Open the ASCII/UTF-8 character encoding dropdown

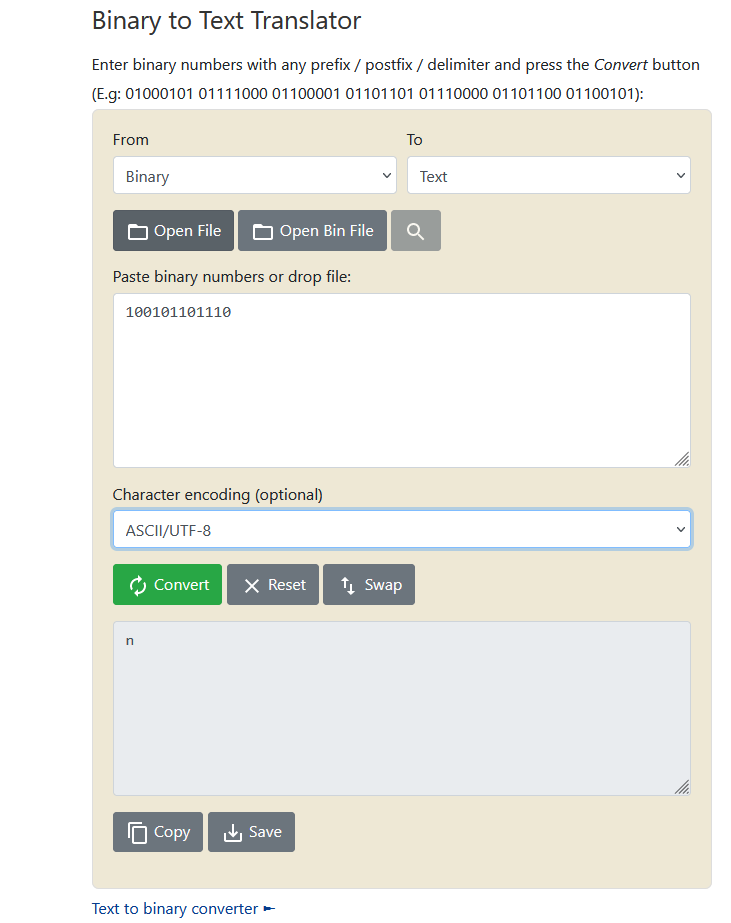(401, 530)
